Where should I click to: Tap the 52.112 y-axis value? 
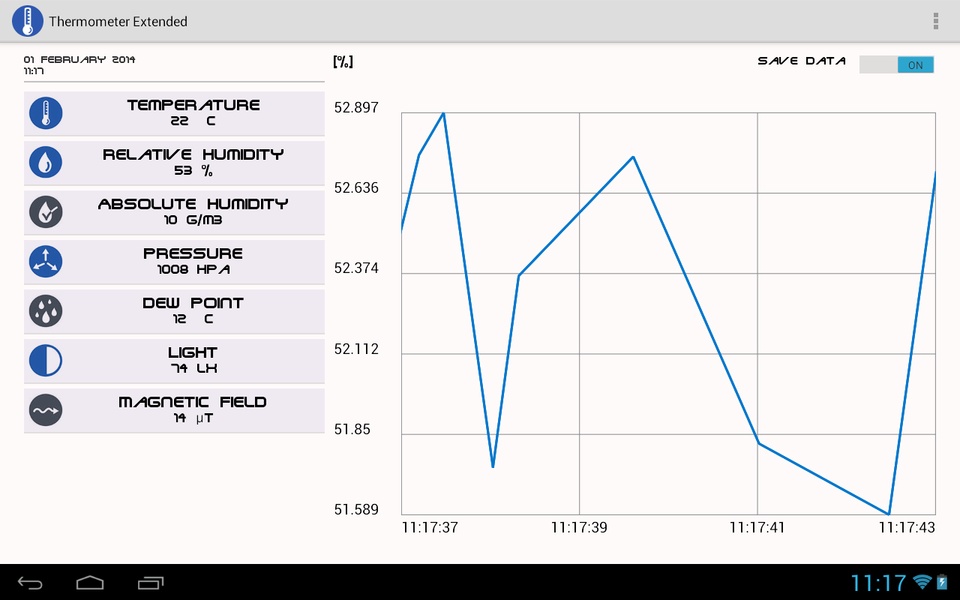pyautogui.click(x=356, y=349)
